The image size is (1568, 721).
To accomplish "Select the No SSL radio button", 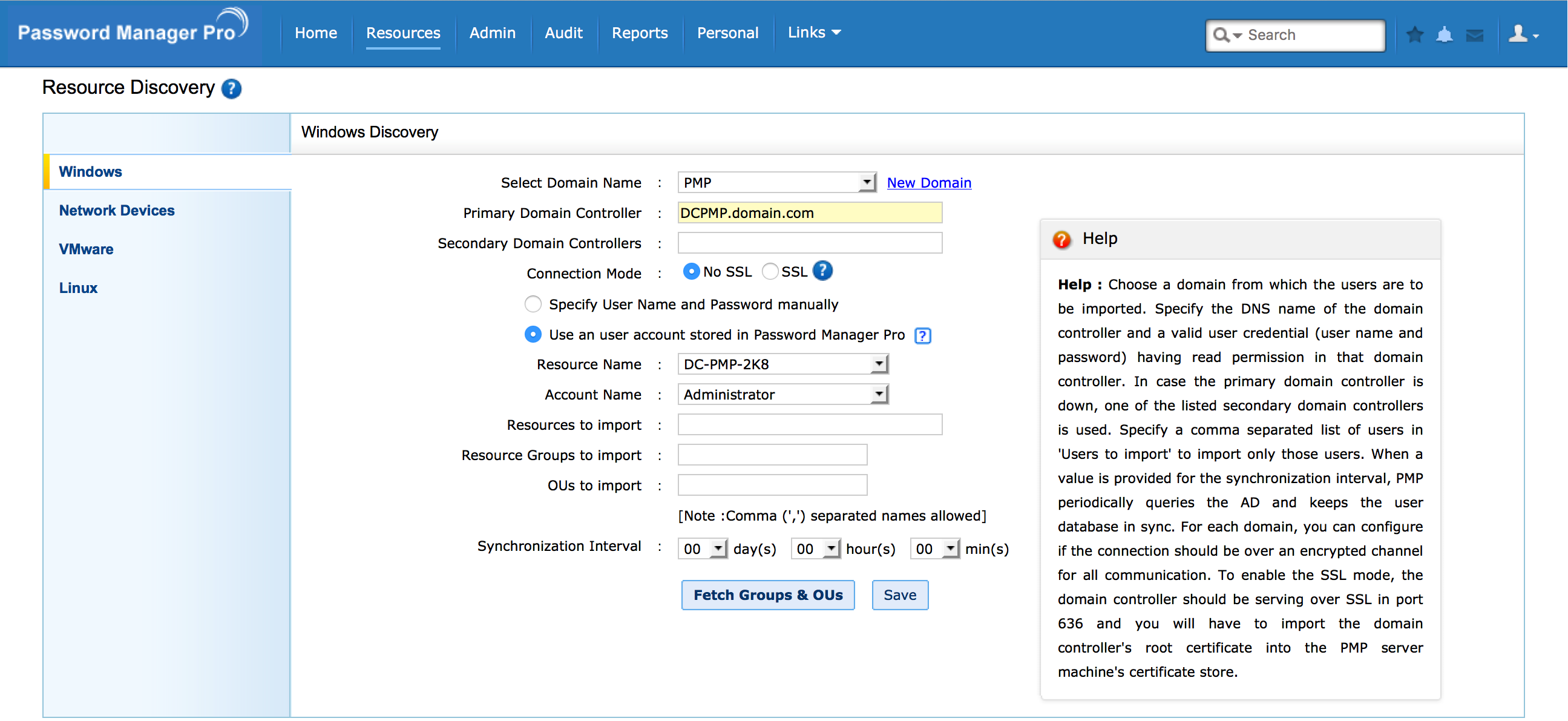I will [691, 272].
